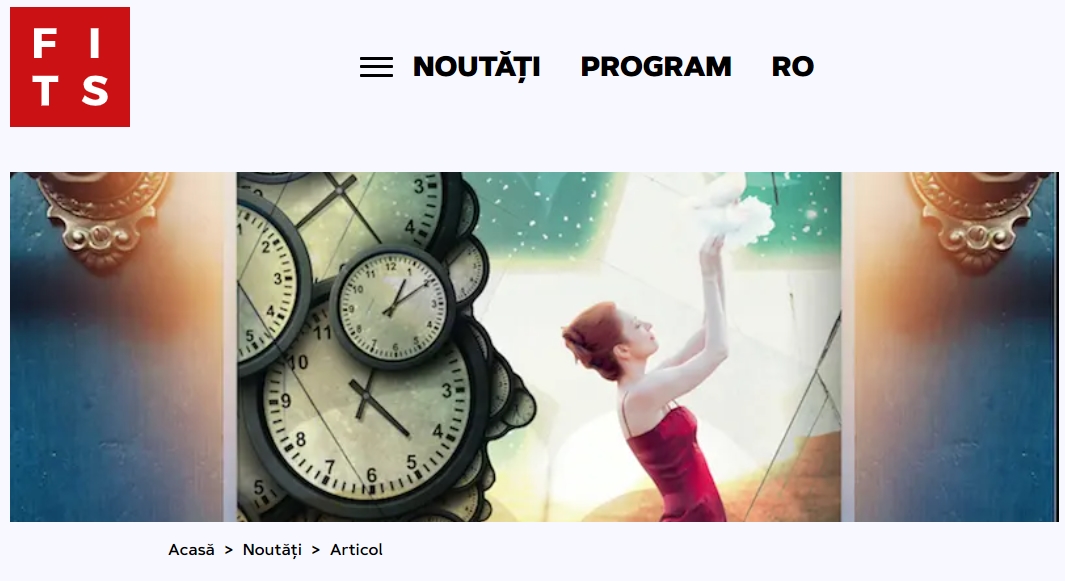Click the breadcrumb separator before Articol
The image size is (1065, 581).
pos(316,550)
